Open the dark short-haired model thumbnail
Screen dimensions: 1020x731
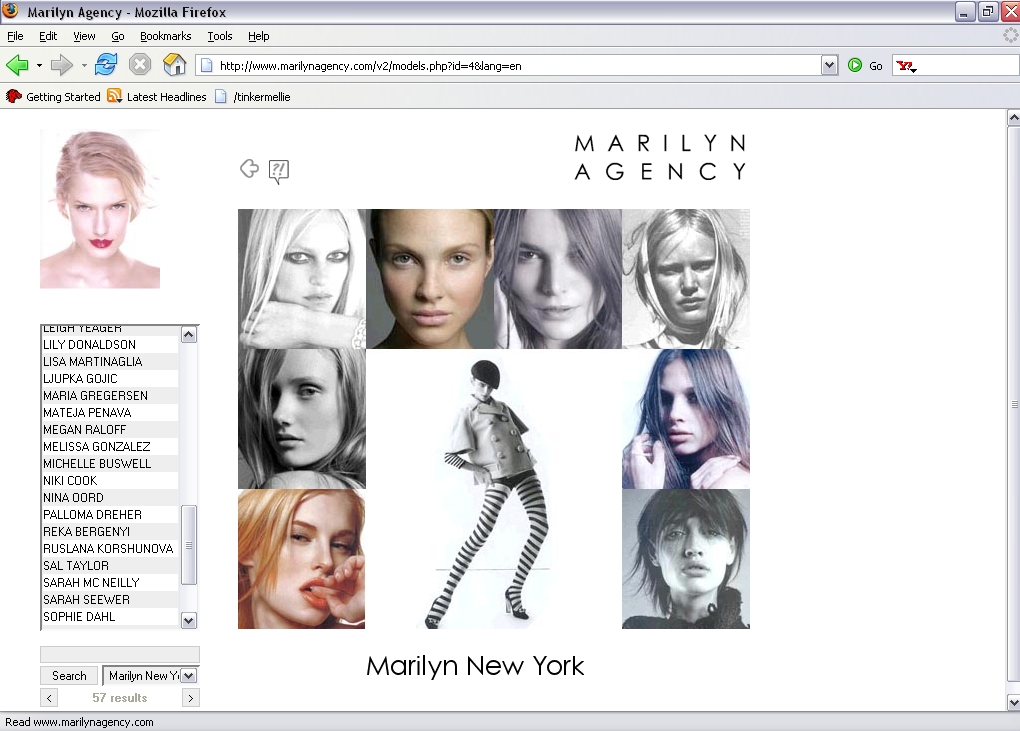pyautogui.click(x=686, y=559)
